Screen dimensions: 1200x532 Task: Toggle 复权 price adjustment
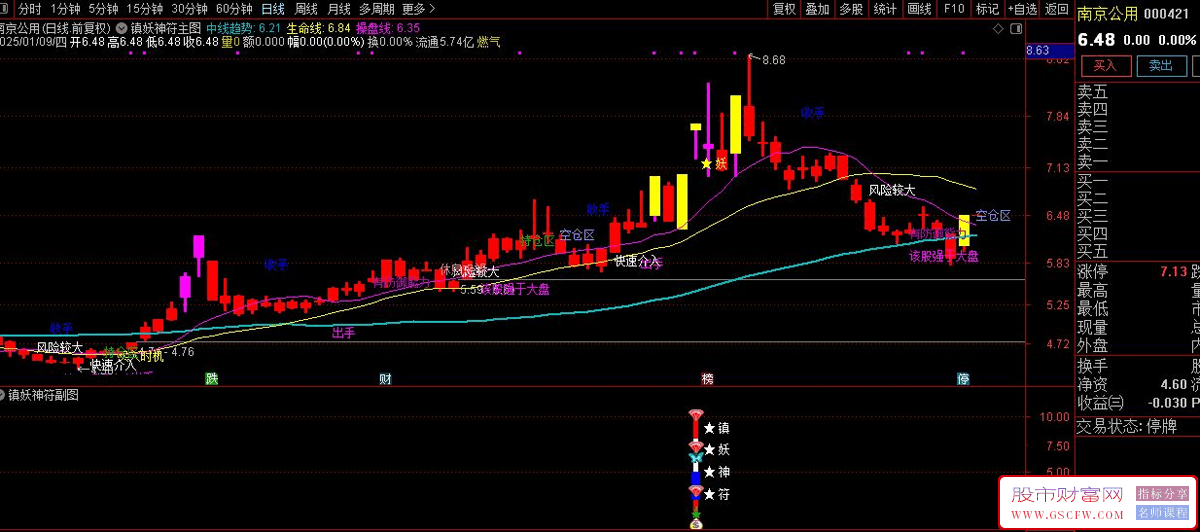pyautogui.click(x=784, y=9)
